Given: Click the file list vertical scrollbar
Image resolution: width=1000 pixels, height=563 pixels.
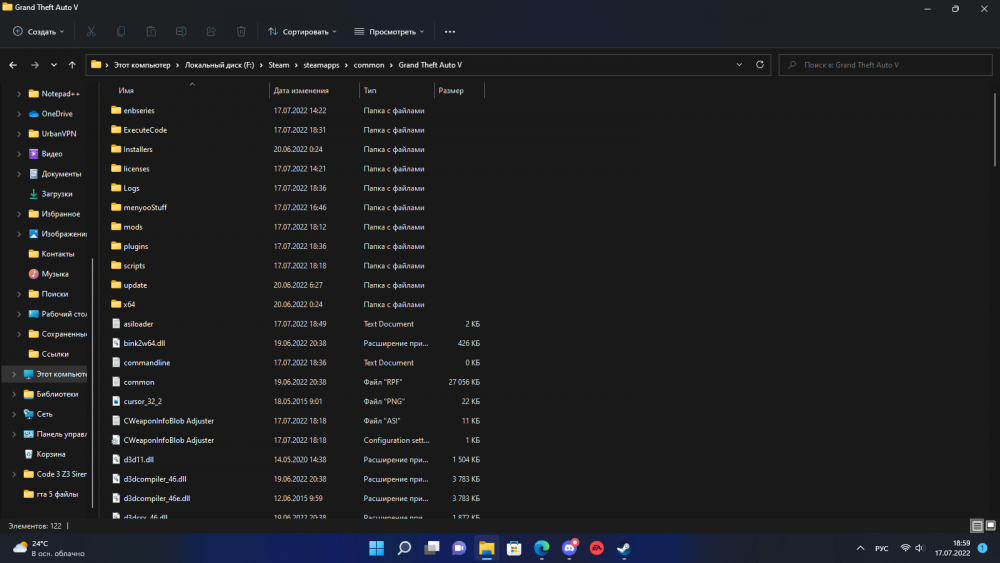Looking at the screenshot, I should tap(994, 130).
